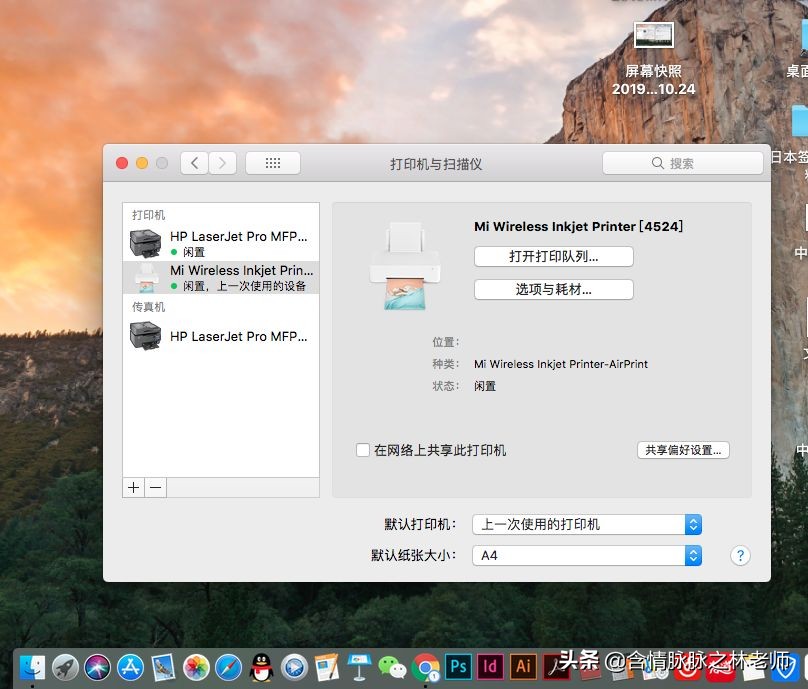808x689 pixels.
Task: Click the 搜索 search field
Action: click(x=682, y=163)
